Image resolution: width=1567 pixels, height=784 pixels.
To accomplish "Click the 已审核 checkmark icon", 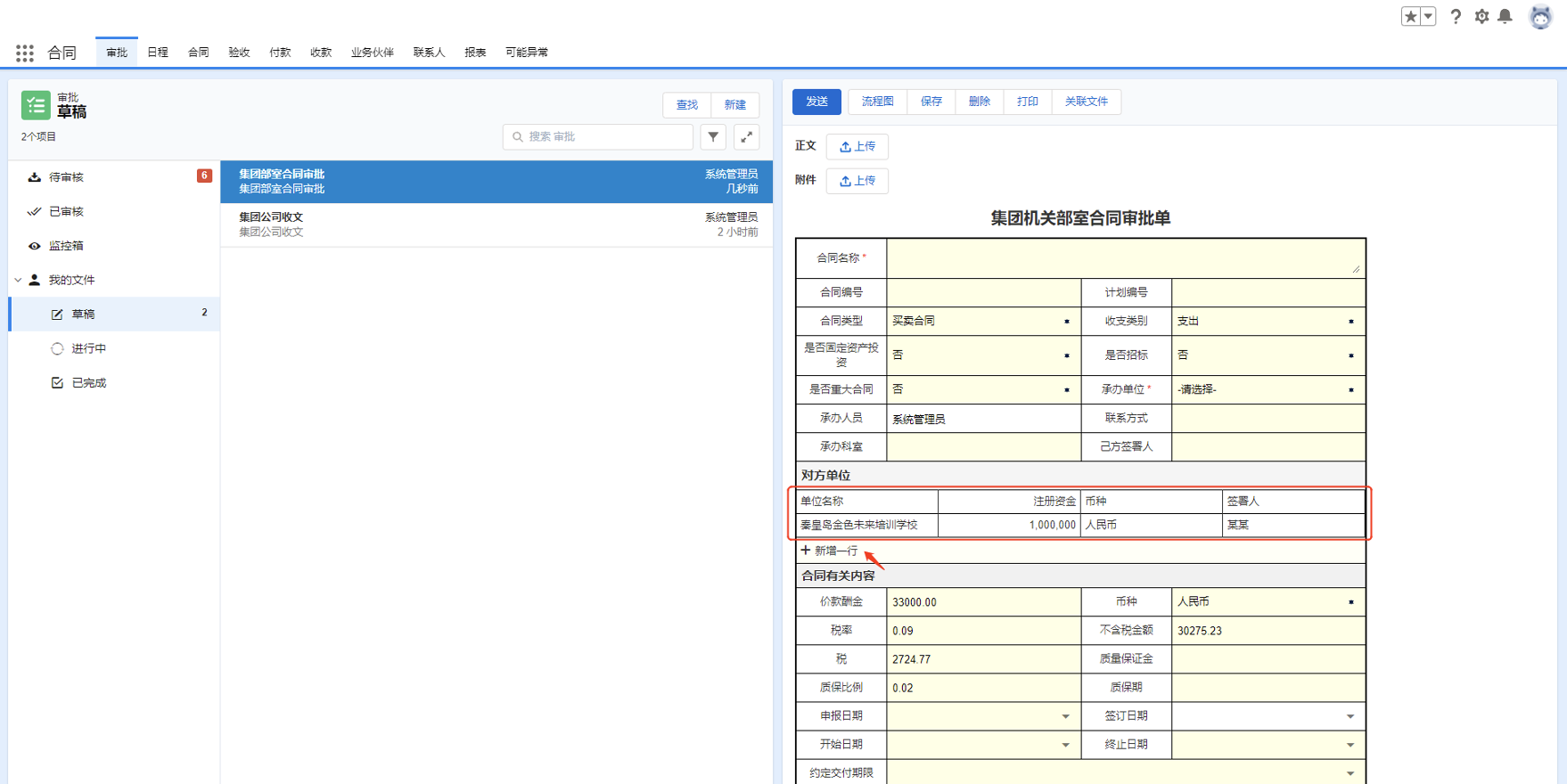I will (x=34, y=211).
